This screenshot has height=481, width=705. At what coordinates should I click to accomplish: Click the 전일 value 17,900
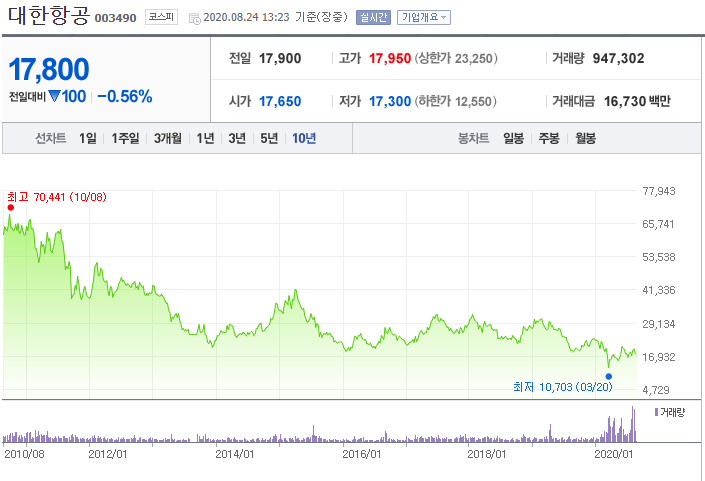click(280, 58)
